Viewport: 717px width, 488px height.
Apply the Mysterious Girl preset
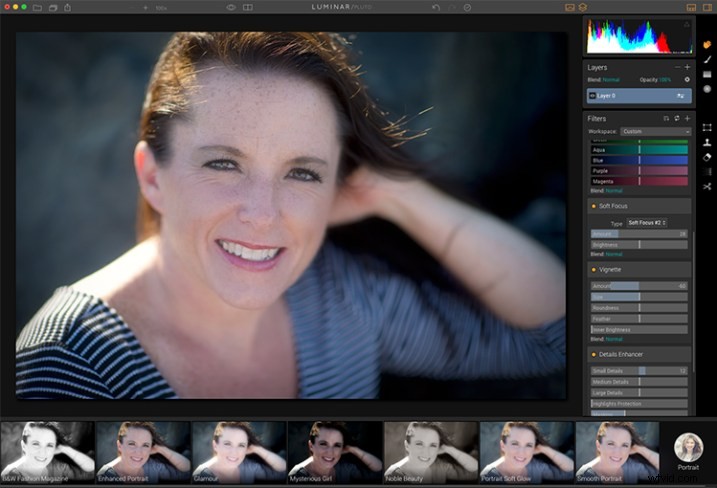coord(335,452)
